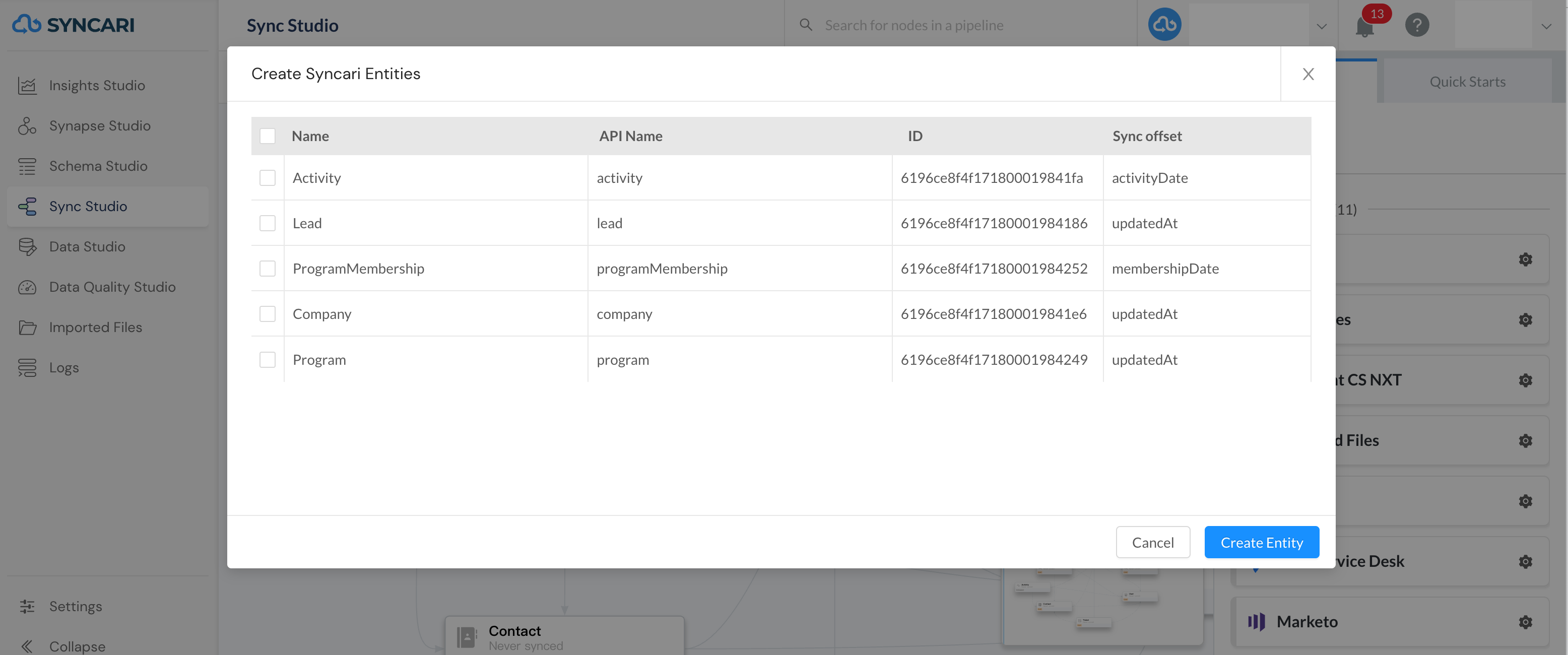Click the search magnifier icon
Screen dimensions: 1568x655
pyautogui.click(x=806, y=25)
